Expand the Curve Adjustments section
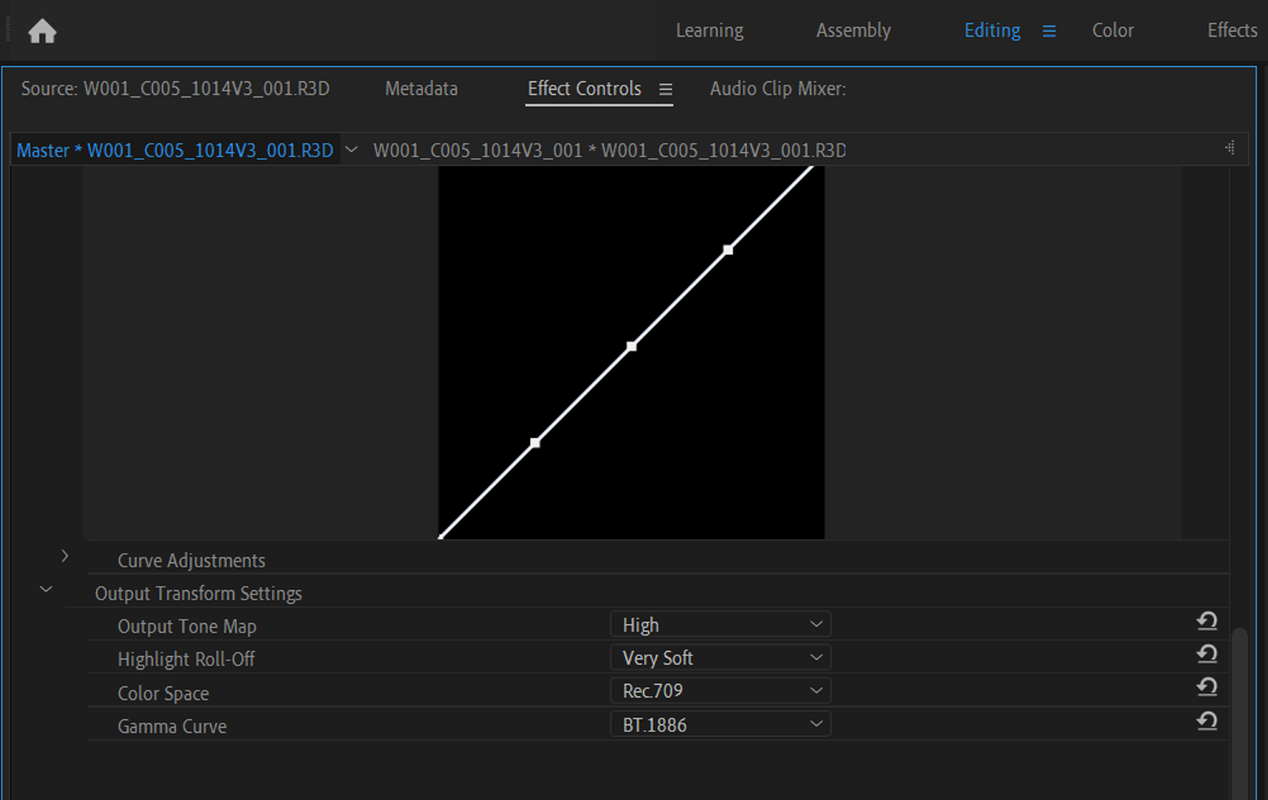The height and width of the screenshot is (800, 1268). tap(65, 556)
